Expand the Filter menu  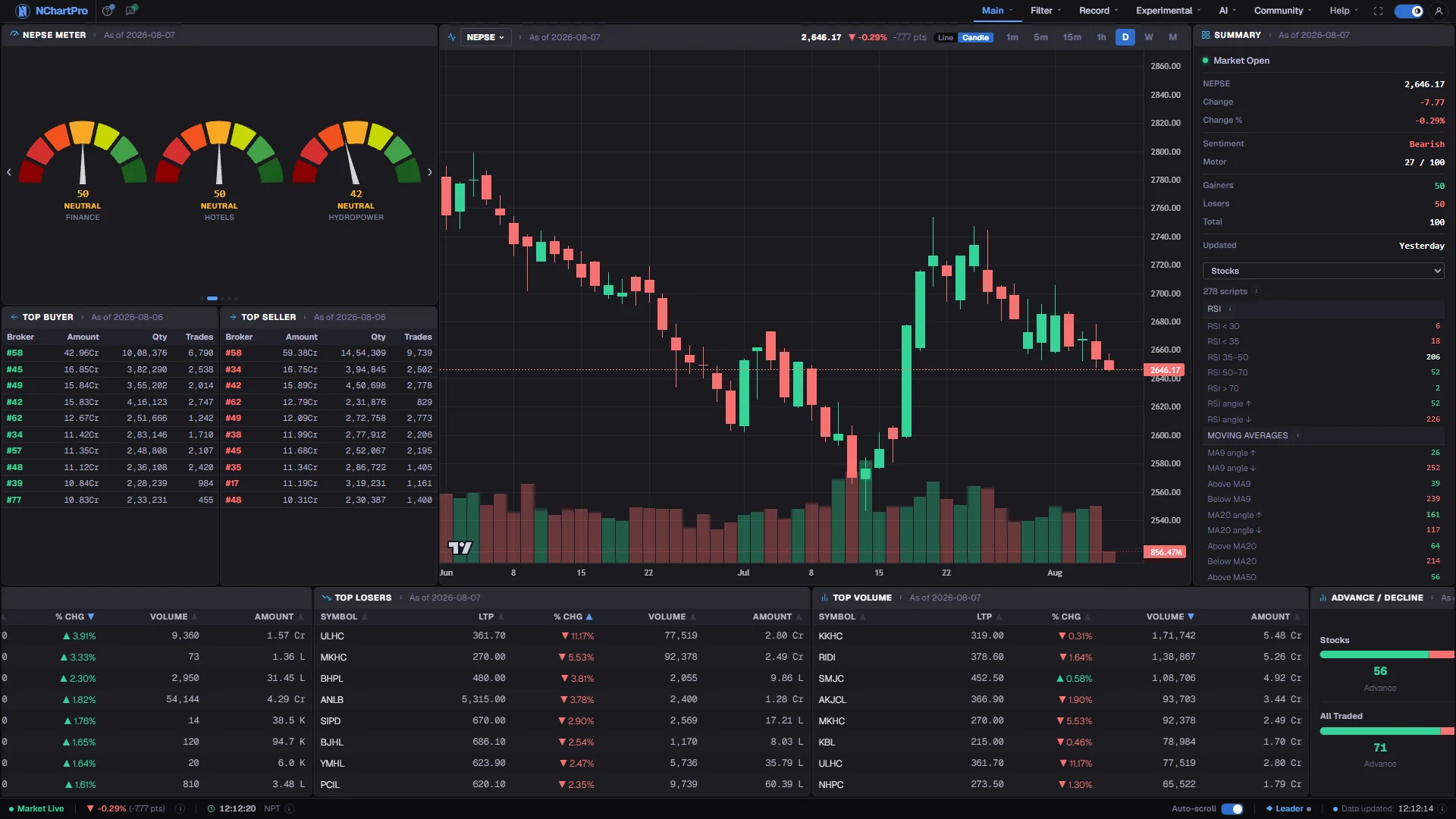1045,11
